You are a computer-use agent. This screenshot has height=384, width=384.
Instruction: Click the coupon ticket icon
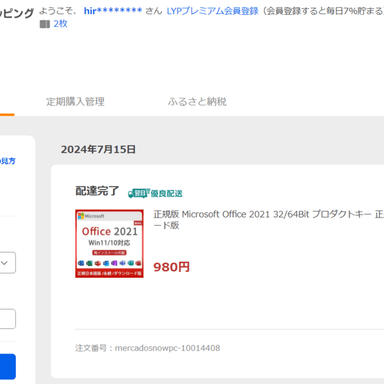(x=45, y=24)
